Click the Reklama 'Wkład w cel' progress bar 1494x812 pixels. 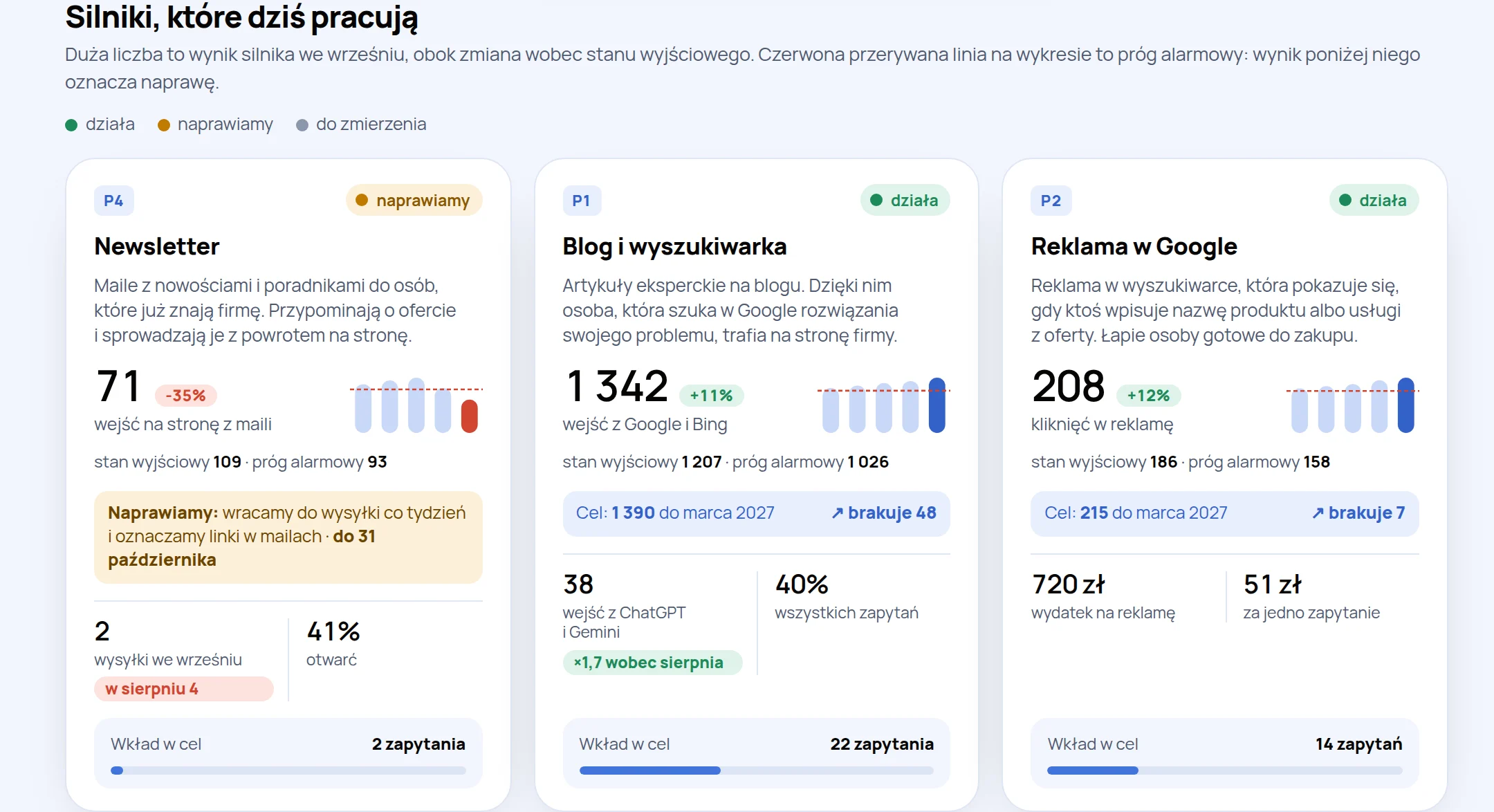(1225, 771)
